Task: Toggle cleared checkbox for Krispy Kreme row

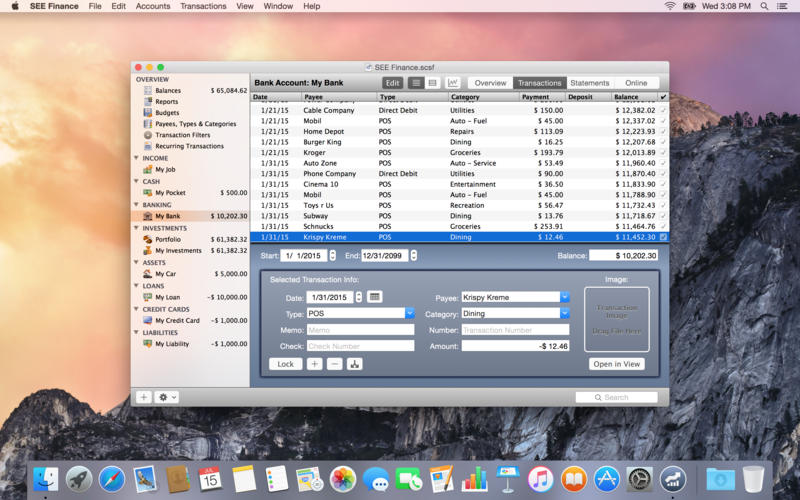Action: pyautogui.click(x=663, y=237)
